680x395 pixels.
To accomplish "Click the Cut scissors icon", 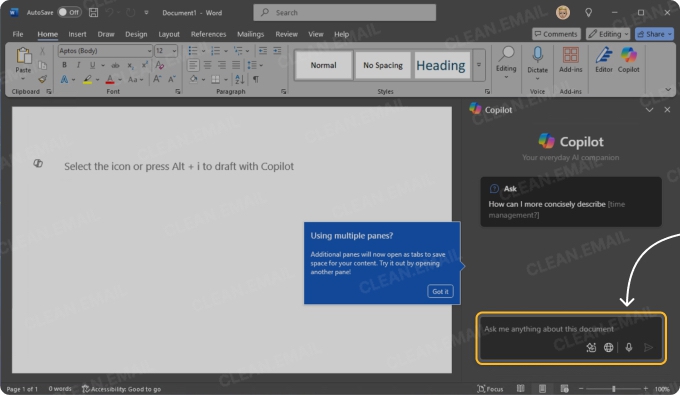I will click(42, 51).
